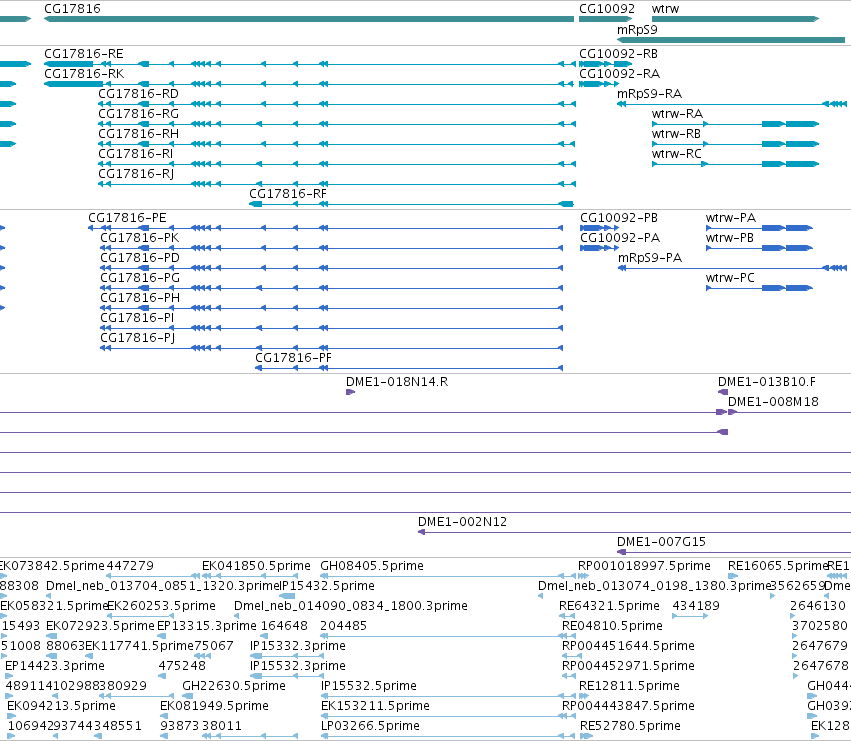
Task: Click EST EK153211.5prime label
Action: coord(376,706)
